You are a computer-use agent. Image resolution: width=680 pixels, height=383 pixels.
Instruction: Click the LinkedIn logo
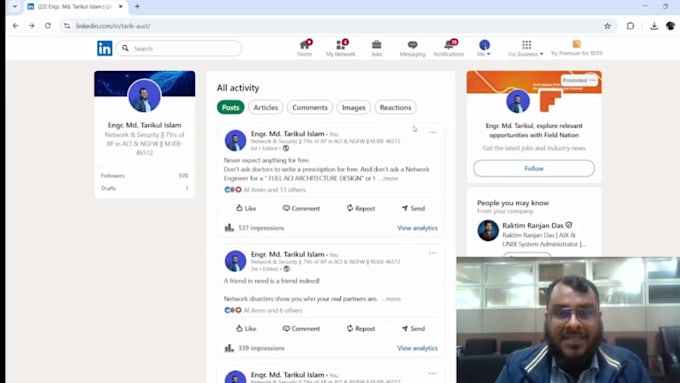(105, 48)
